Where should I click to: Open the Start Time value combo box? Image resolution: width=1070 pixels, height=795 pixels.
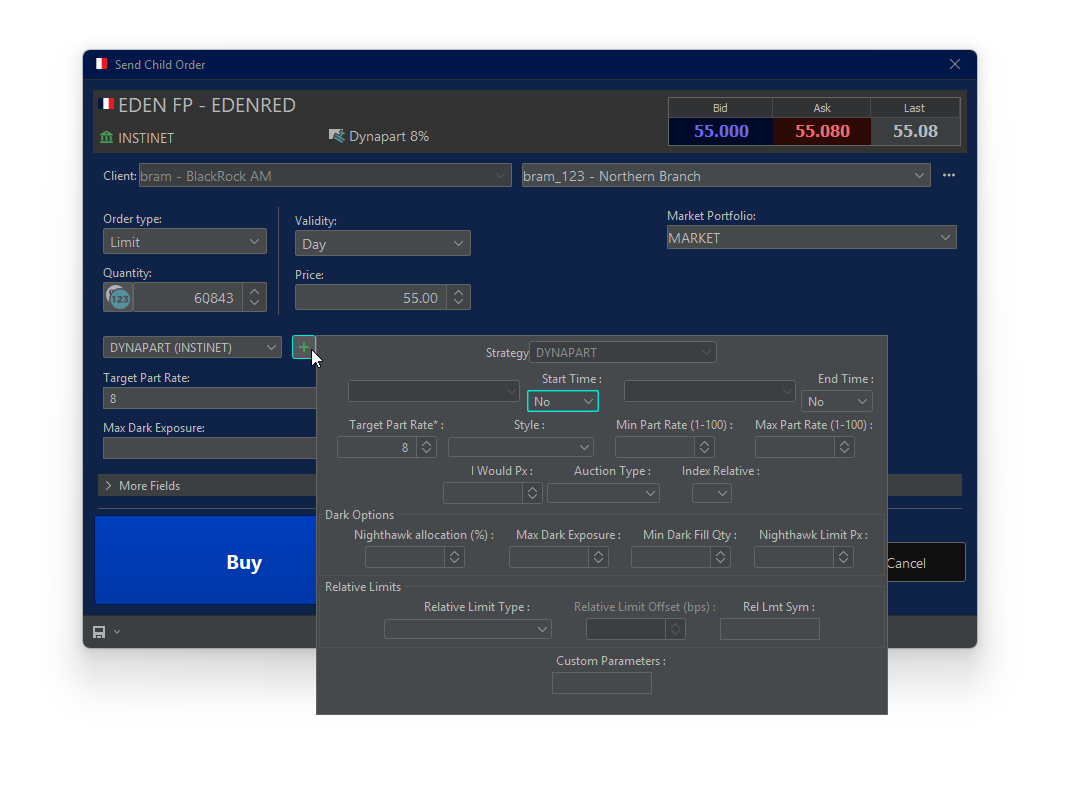[433, 391]
